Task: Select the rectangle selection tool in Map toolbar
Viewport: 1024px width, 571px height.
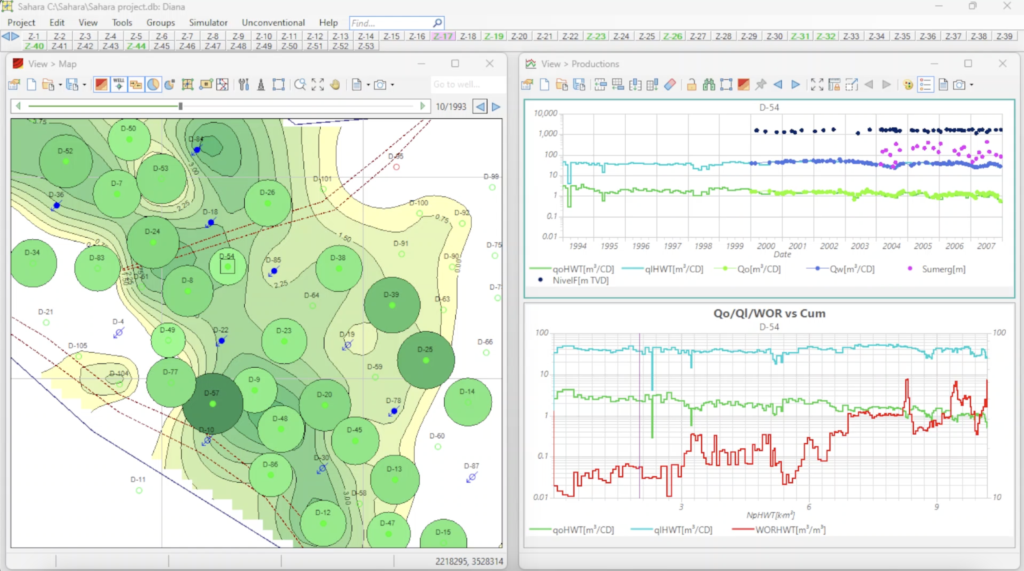Action: click(279, 84)
